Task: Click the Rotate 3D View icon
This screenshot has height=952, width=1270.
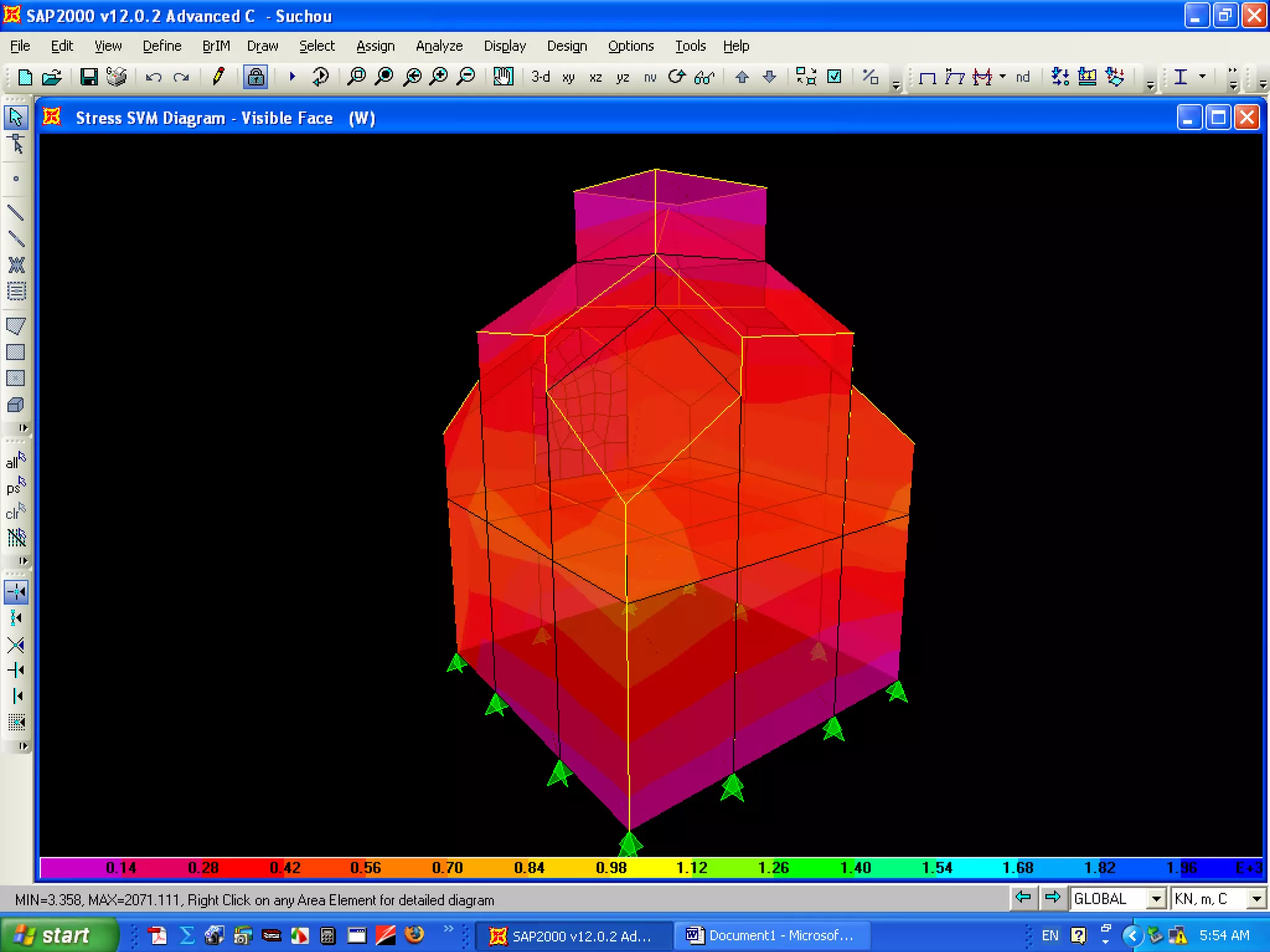Action: (x=677, y=77)
